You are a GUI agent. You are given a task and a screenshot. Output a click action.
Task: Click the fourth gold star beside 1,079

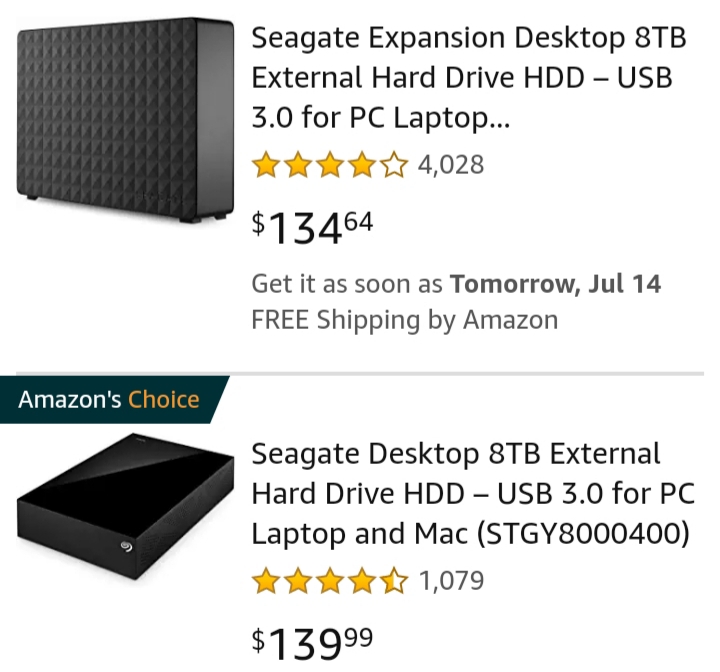click(x=362, y=581)
